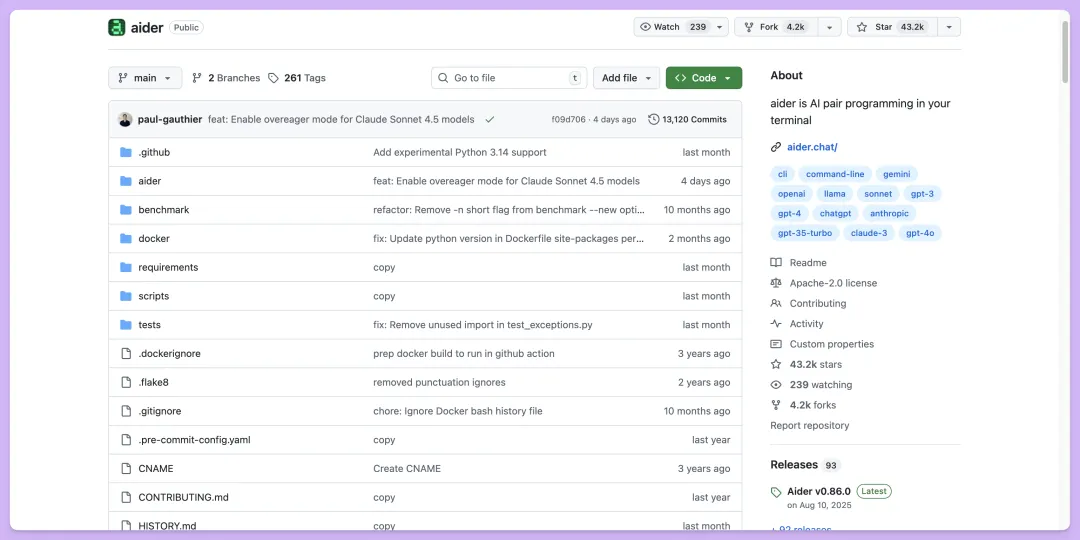
Task: Click paul-gauthier's avatar image
Action: pos(125,119)
